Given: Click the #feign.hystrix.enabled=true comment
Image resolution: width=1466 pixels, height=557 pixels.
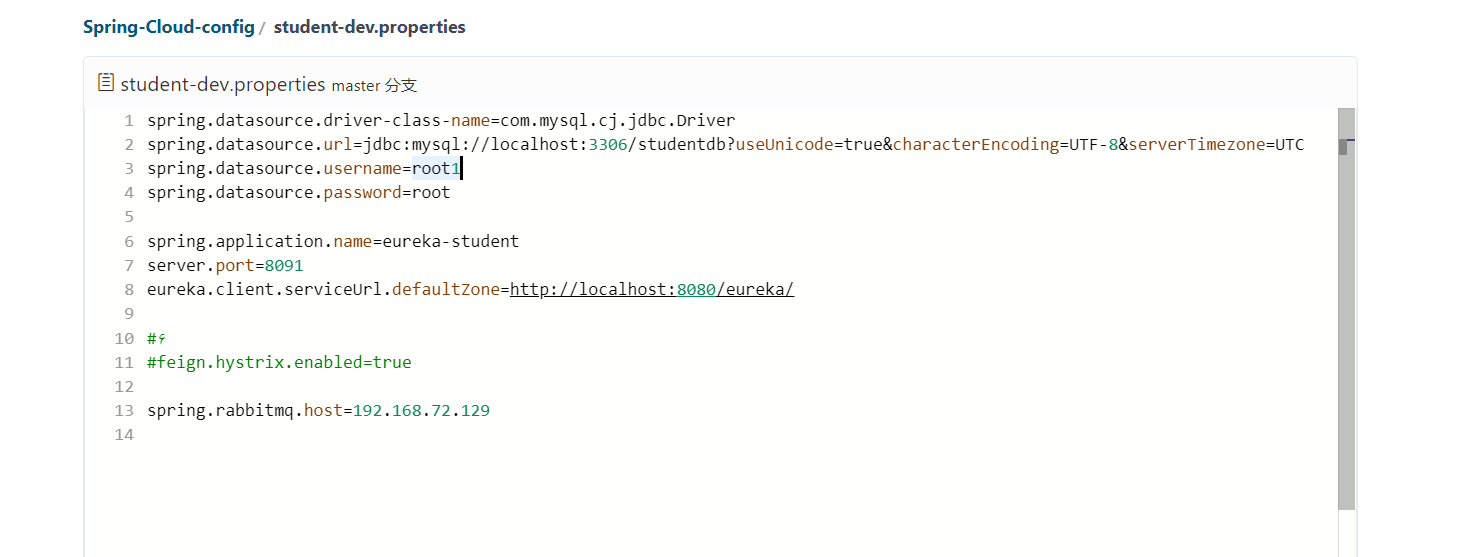Looking at the screenshot, I should (279, 363).
